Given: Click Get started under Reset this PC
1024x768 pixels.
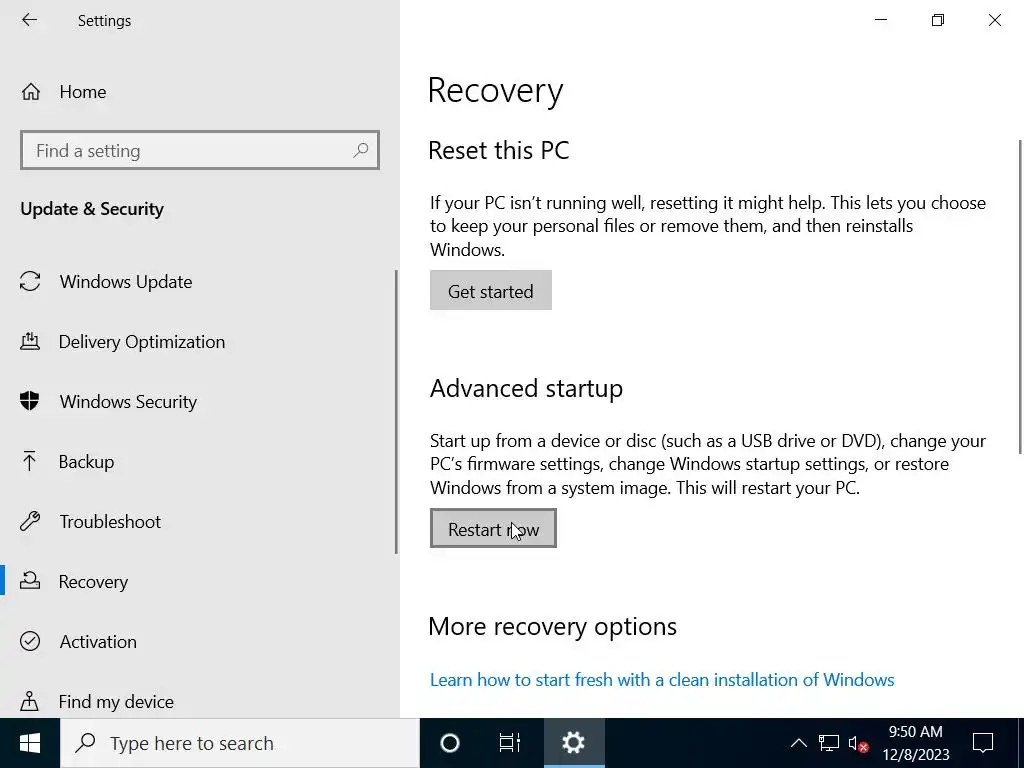Looking at the screenshot, I should point(490,291).
